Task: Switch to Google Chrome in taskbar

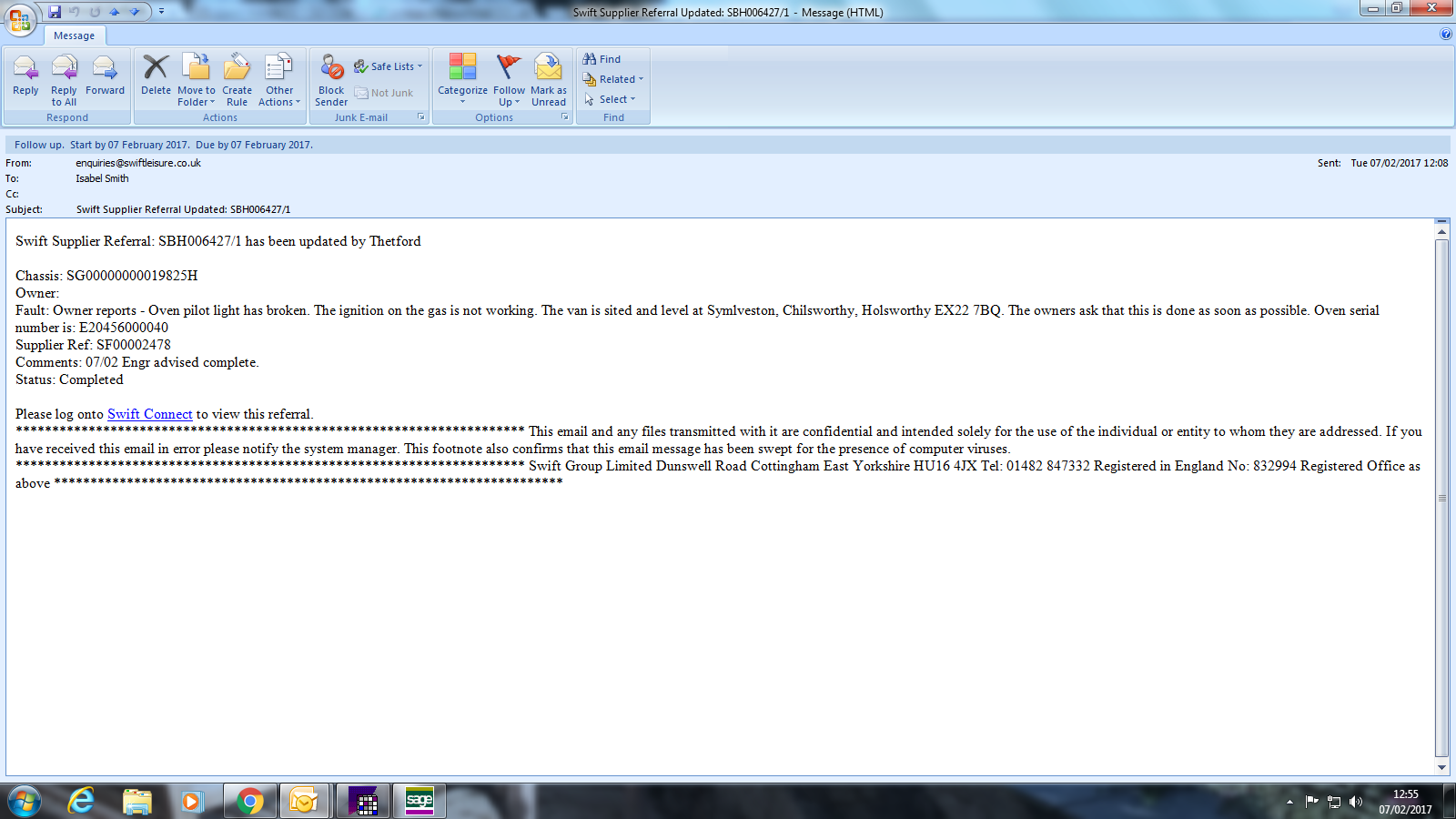Action: 250,801
